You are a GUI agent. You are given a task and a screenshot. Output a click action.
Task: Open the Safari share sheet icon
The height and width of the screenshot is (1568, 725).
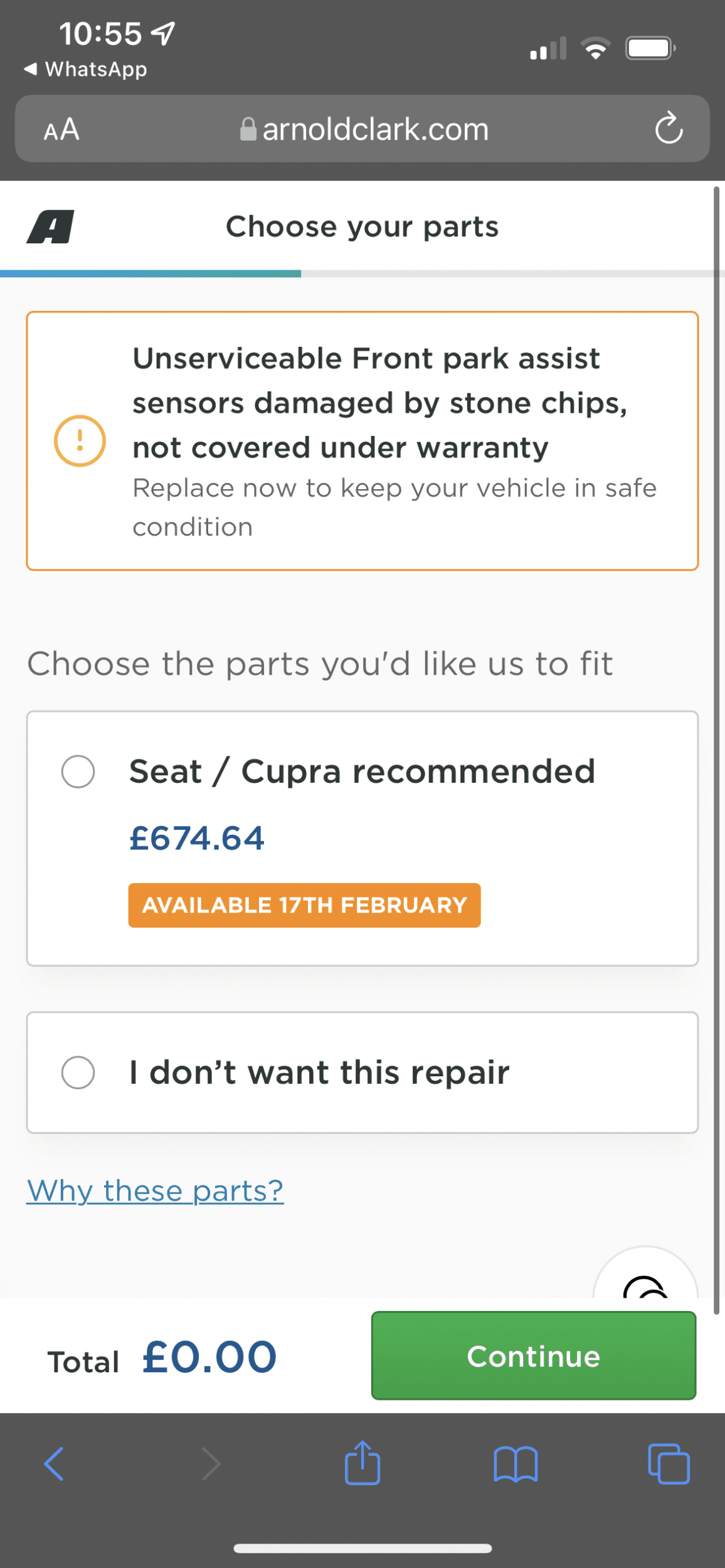[x=362, y=1463]
